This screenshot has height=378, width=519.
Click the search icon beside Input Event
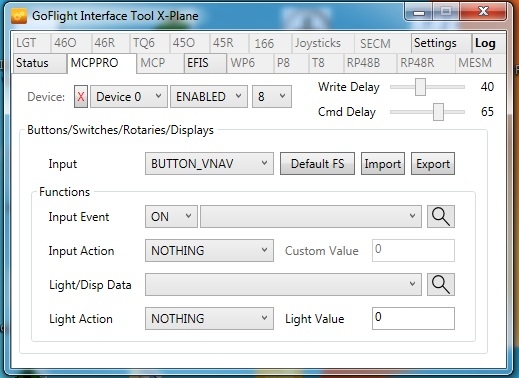441,217
